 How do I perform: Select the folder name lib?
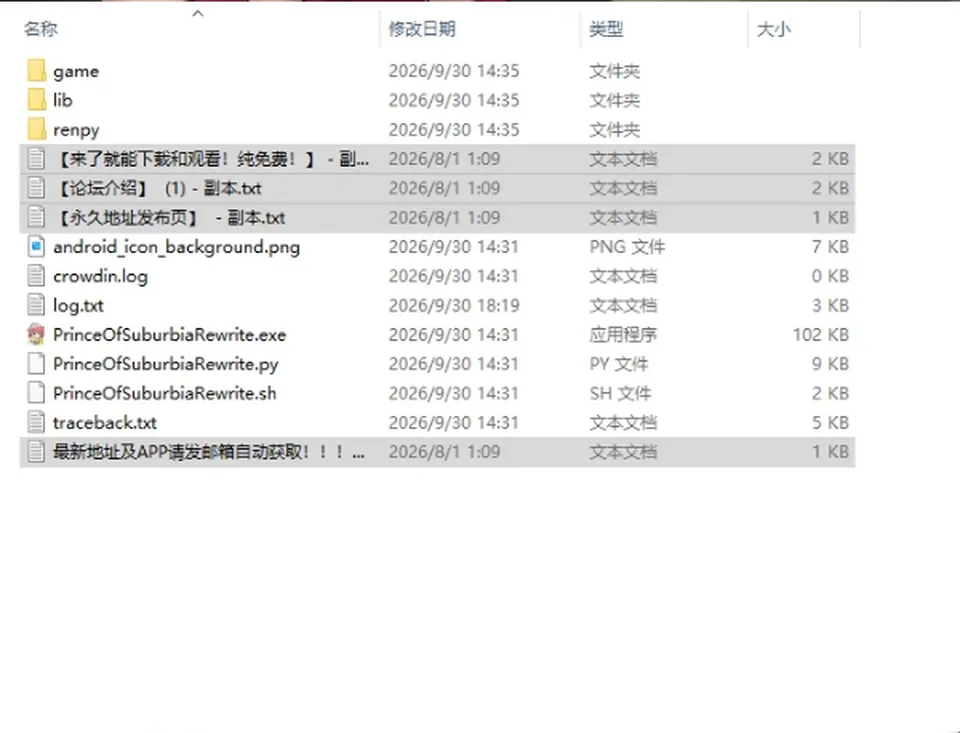click(x=62, y=100)
